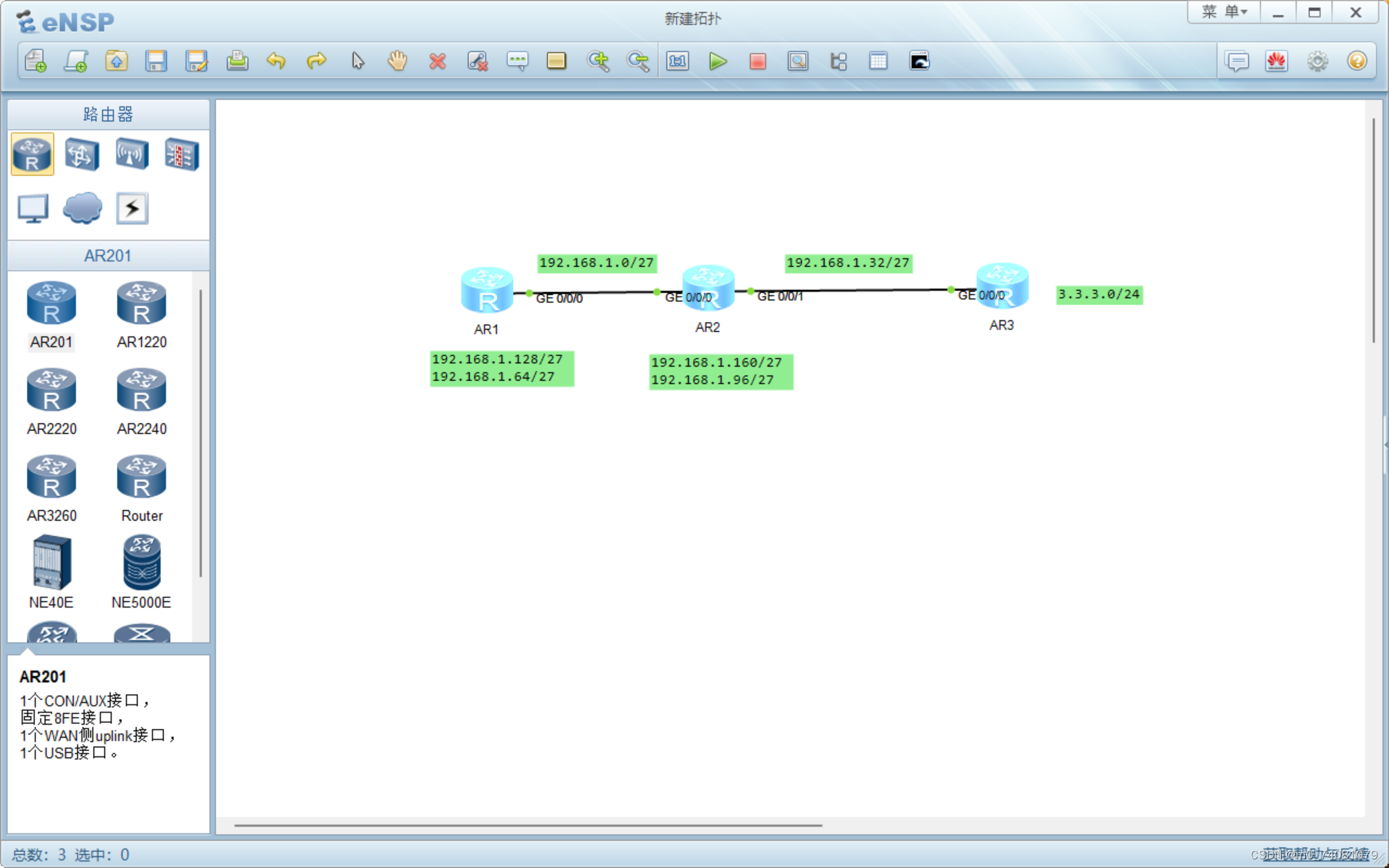This screenshot has height=868, width=1389.
Task: Pick the connection cable lightning icon
Action: click(132, 208)
